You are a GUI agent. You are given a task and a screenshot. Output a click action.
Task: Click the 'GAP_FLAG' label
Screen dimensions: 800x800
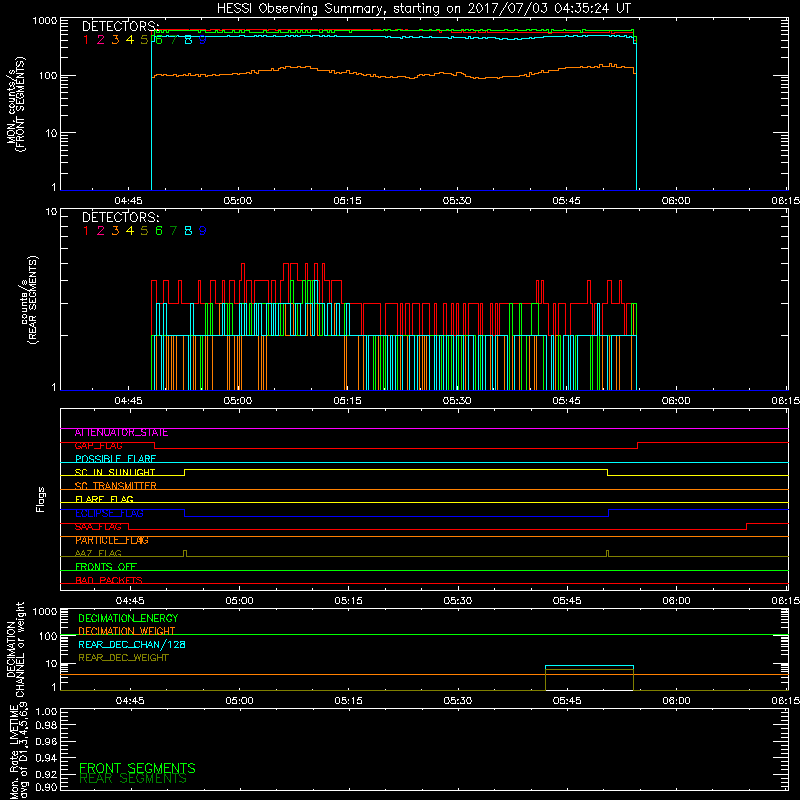[98, 446]
